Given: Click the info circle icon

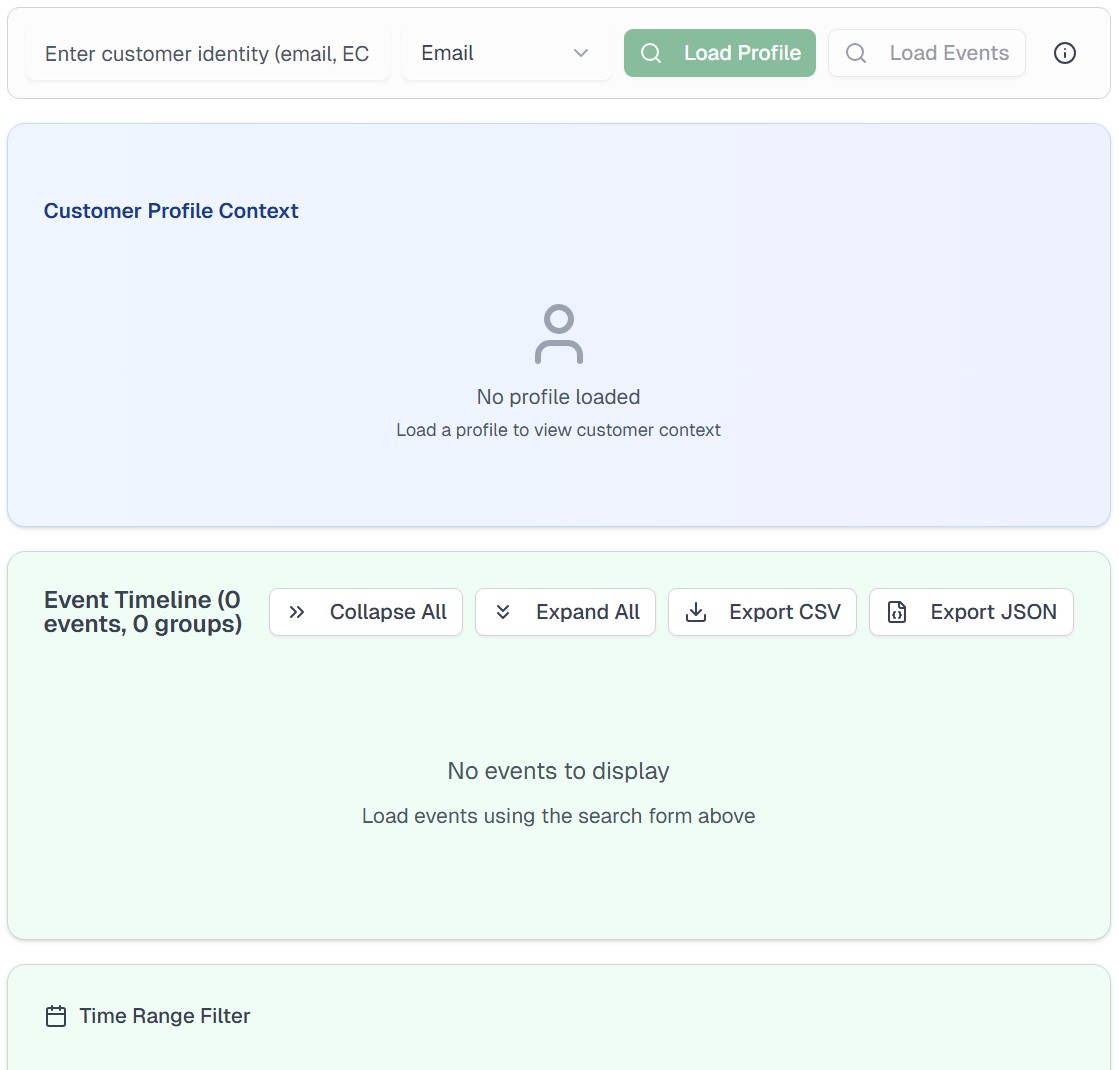Looking at the screenshot, I should (x=1065, y=53).
